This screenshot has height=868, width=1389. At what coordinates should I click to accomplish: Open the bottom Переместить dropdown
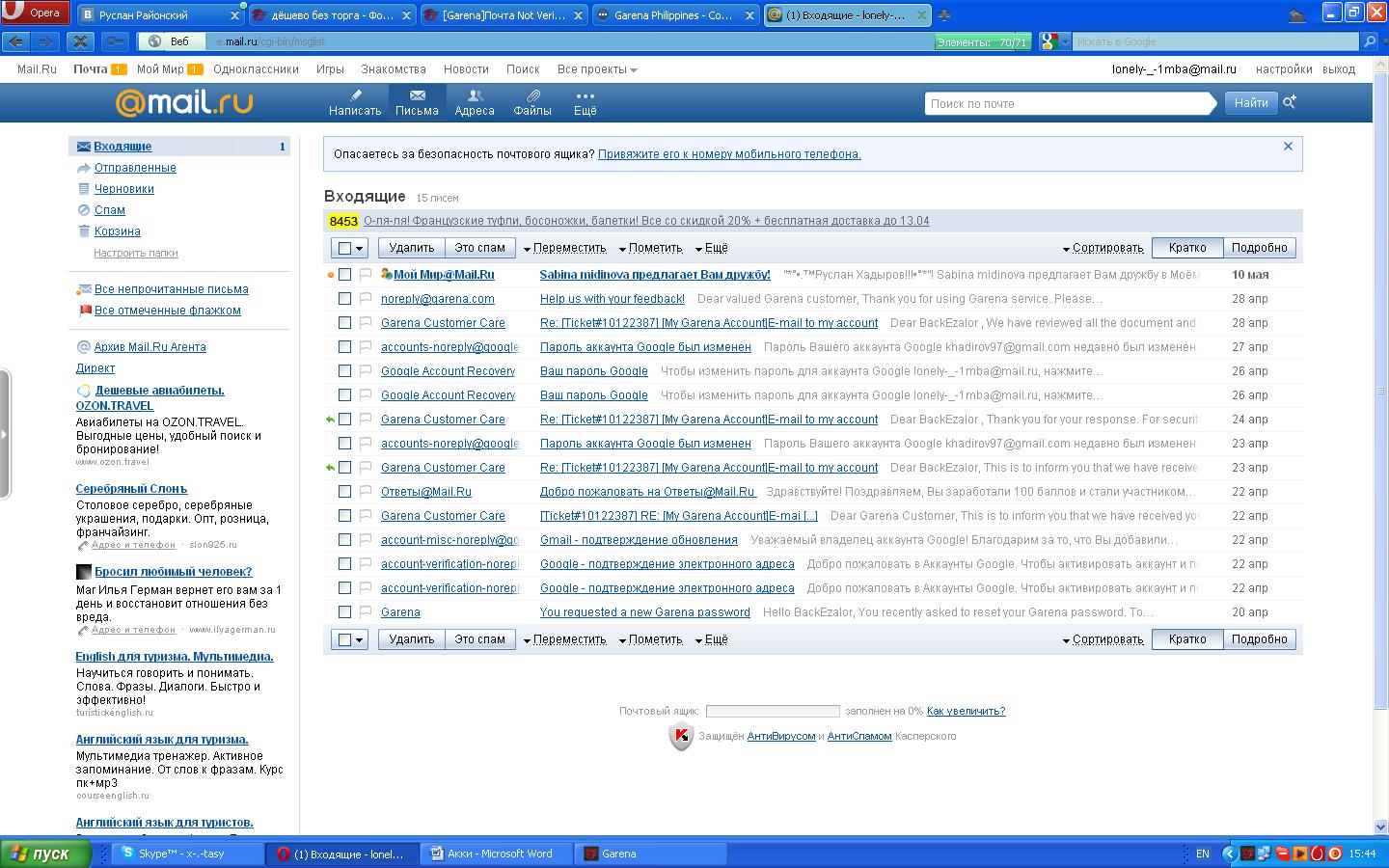[564, 639]
